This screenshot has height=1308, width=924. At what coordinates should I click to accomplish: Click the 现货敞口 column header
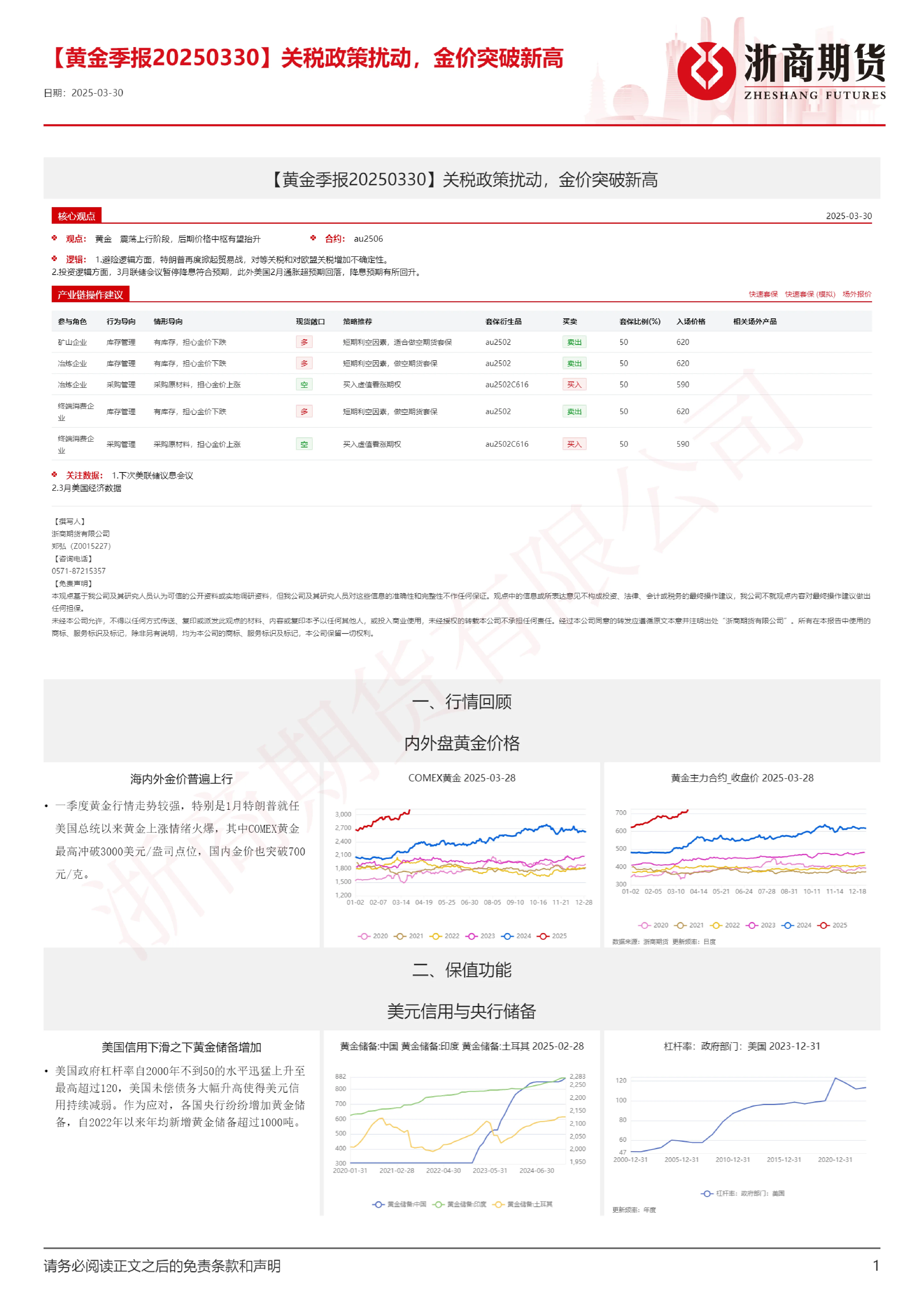310,321
